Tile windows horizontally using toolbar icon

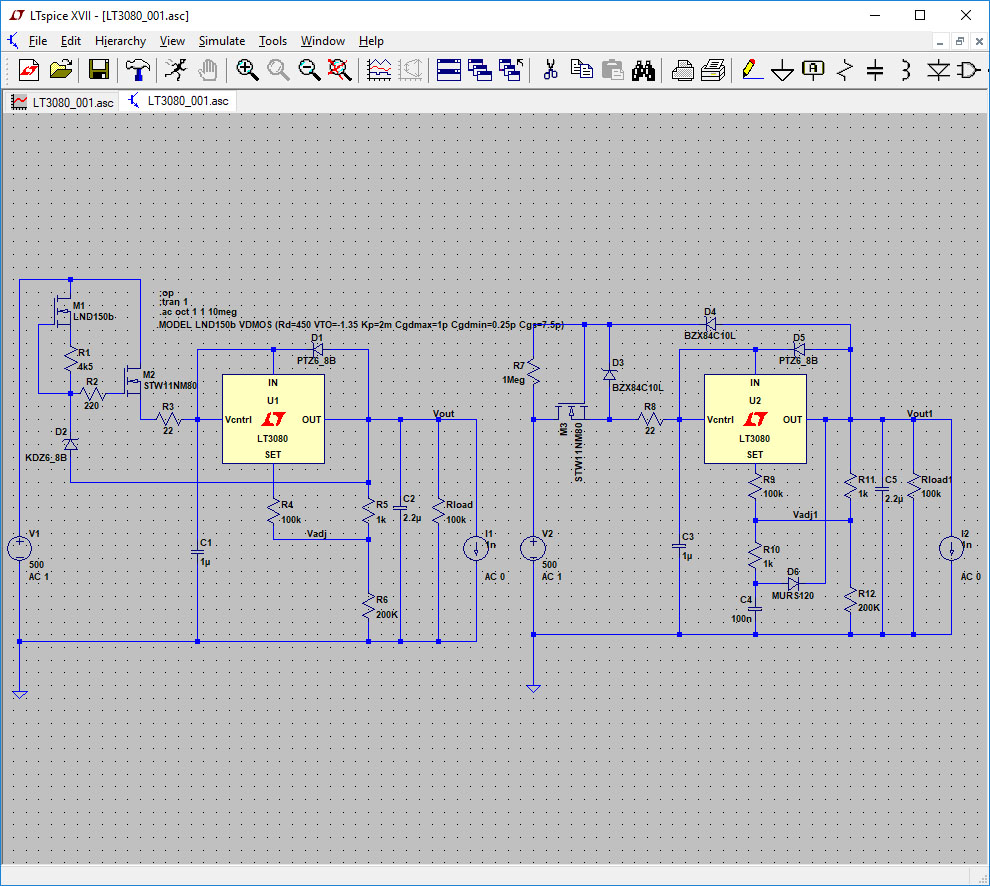tap(448, 69)
